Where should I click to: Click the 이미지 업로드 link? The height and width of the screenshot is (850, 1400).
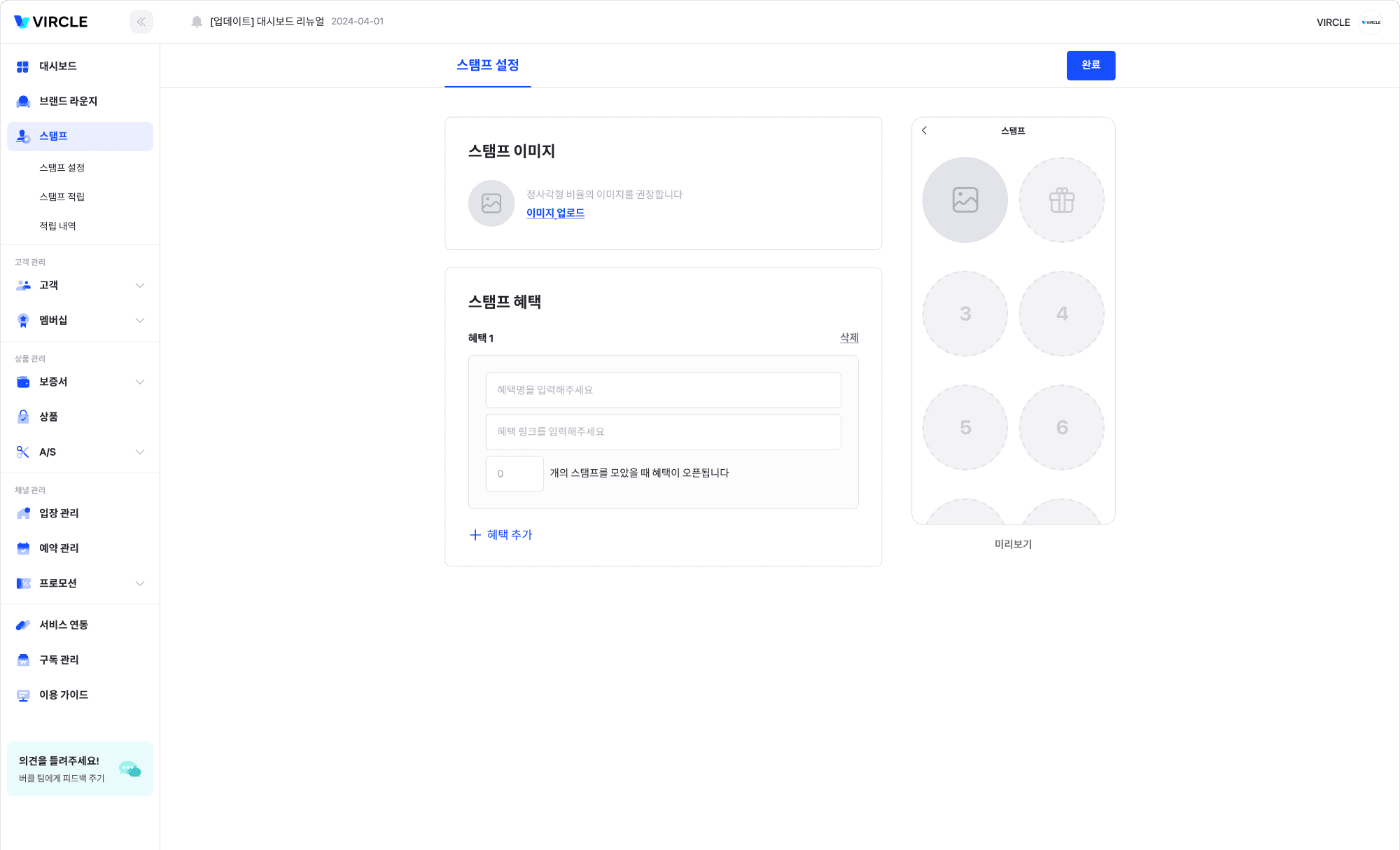[555, 213]
